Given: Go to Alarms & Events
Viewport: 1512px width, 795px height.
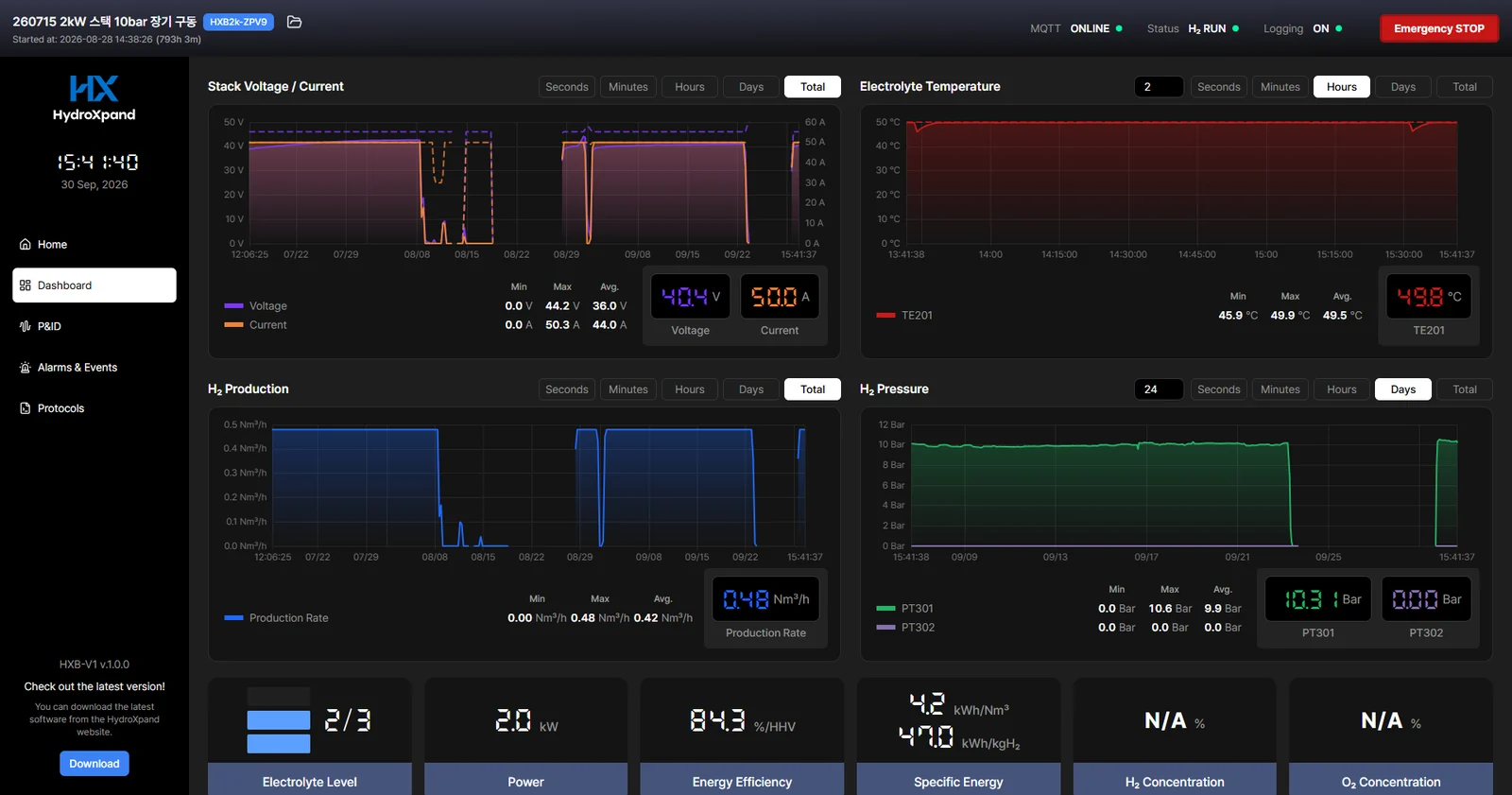Looking at the screenshot, I should [94, 368].
